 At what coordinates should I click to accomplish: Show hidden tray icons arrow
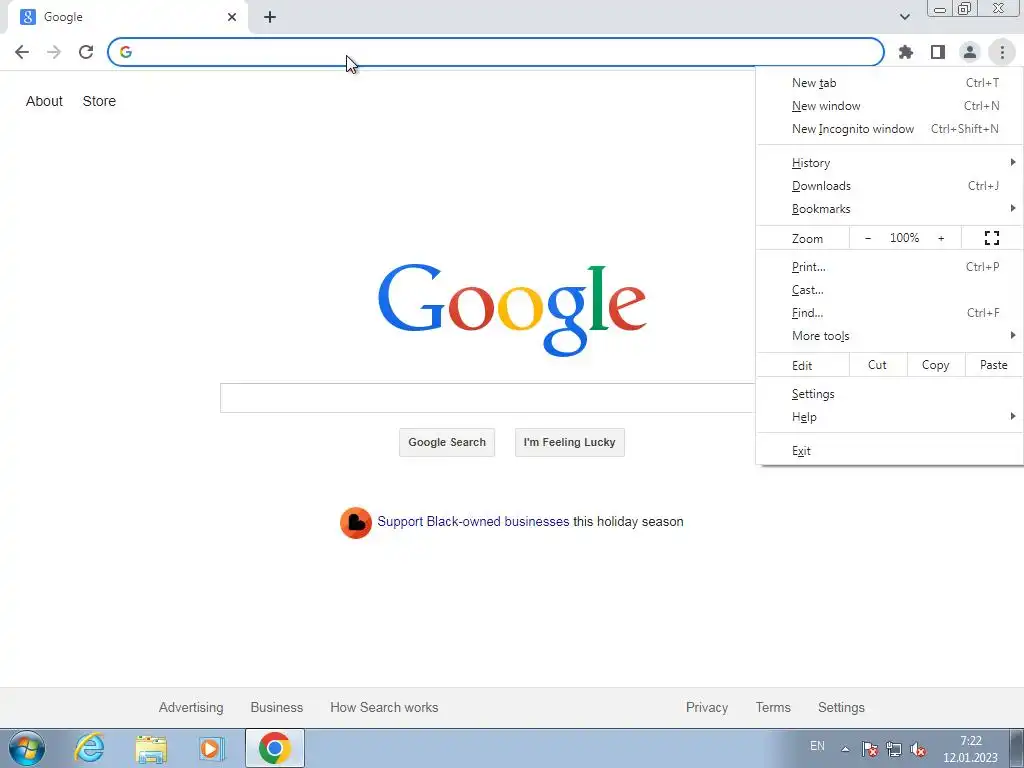tap(845, 749)
